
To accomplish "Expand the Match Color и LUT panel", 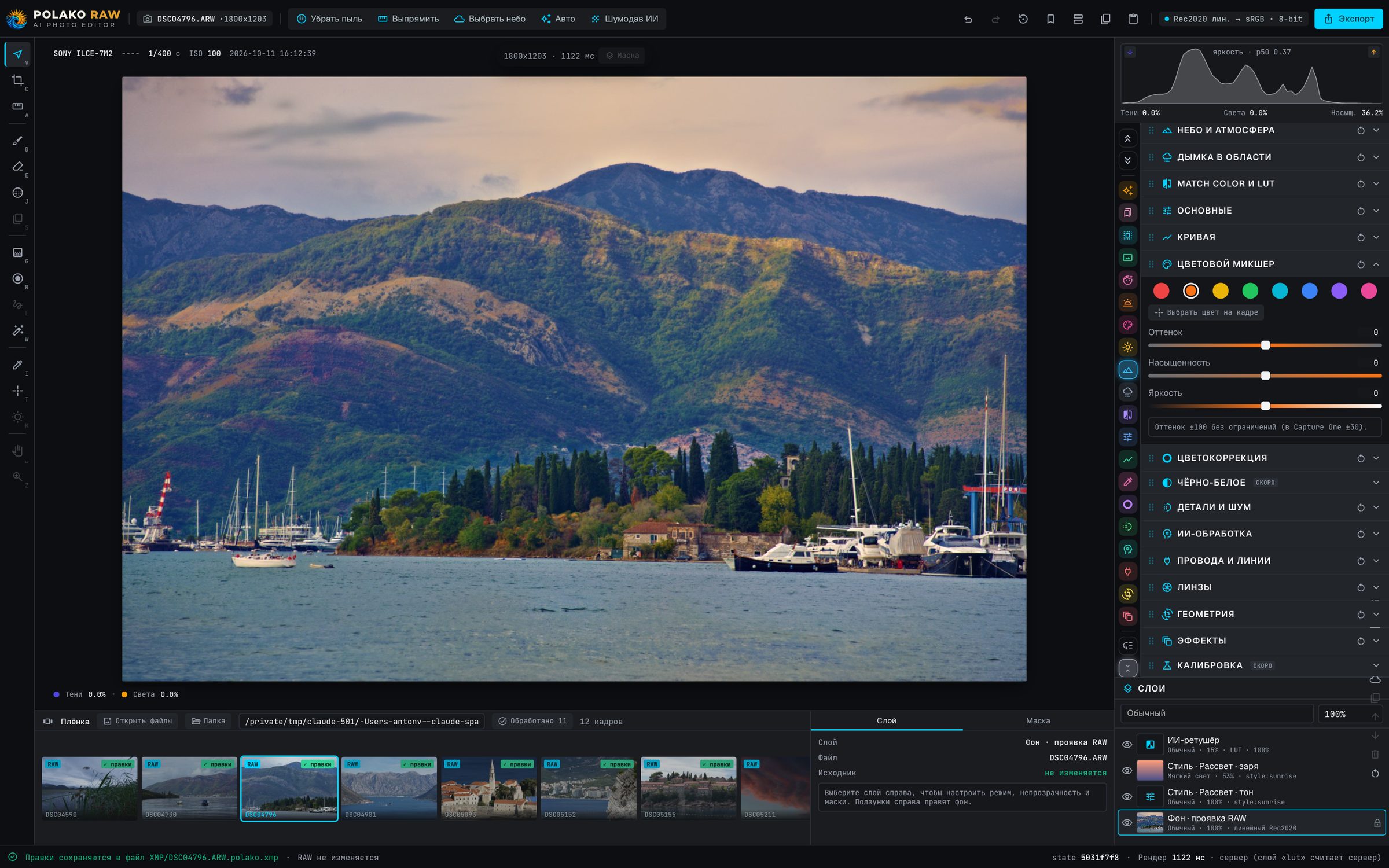I will 1376,184.
